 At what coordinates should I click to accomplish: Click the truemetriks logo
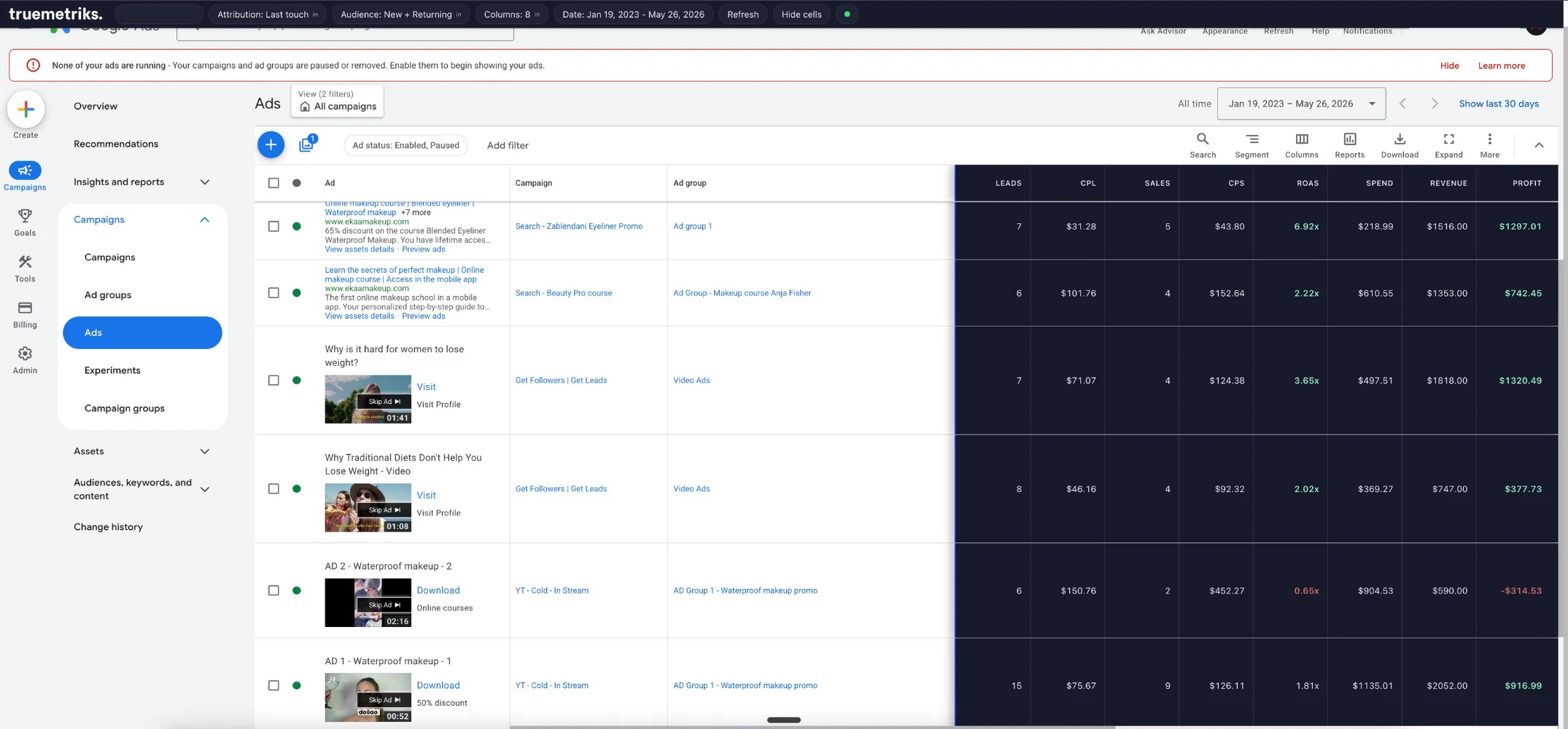pyautogui.click(x=55, y=14)
